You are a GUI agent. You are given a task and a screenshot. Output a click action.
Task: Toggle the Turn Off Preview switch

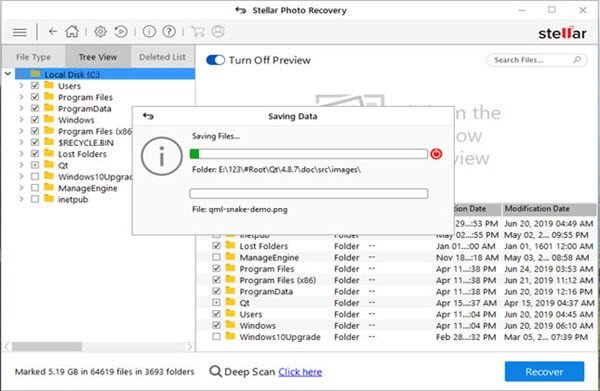click(215, 60)
